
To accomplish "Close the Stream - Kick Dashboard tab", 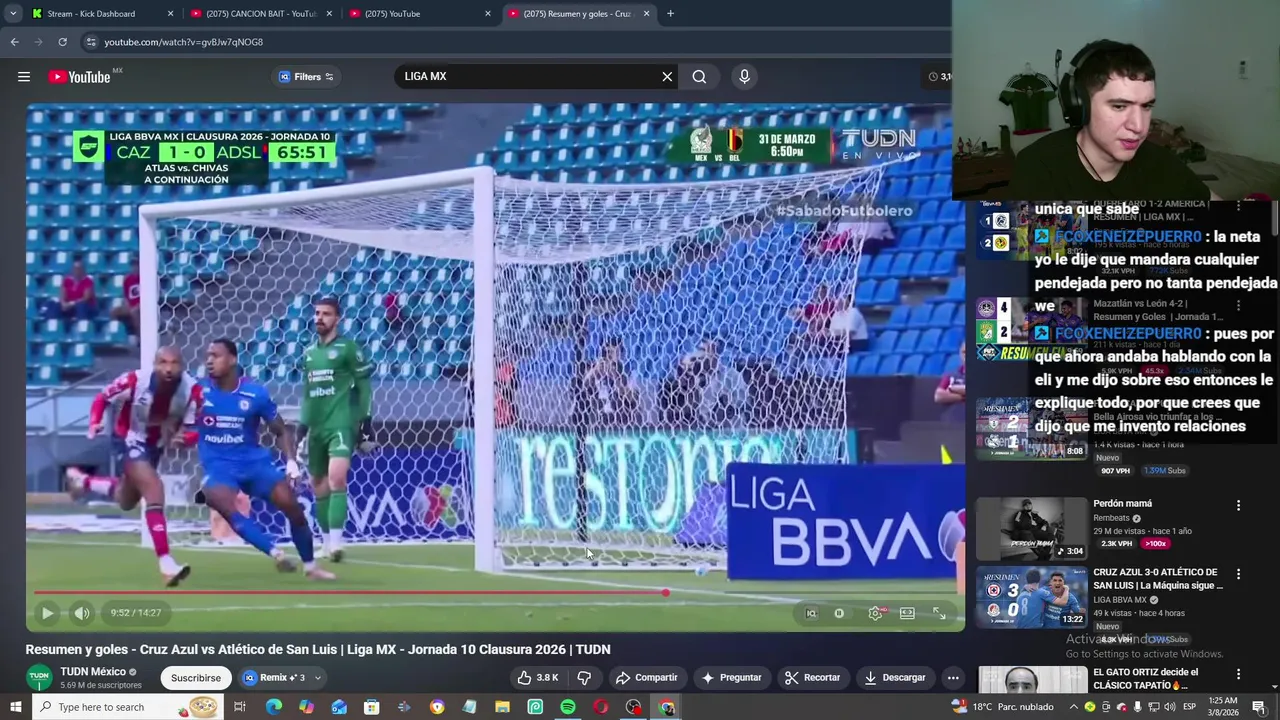I will 170,14.
